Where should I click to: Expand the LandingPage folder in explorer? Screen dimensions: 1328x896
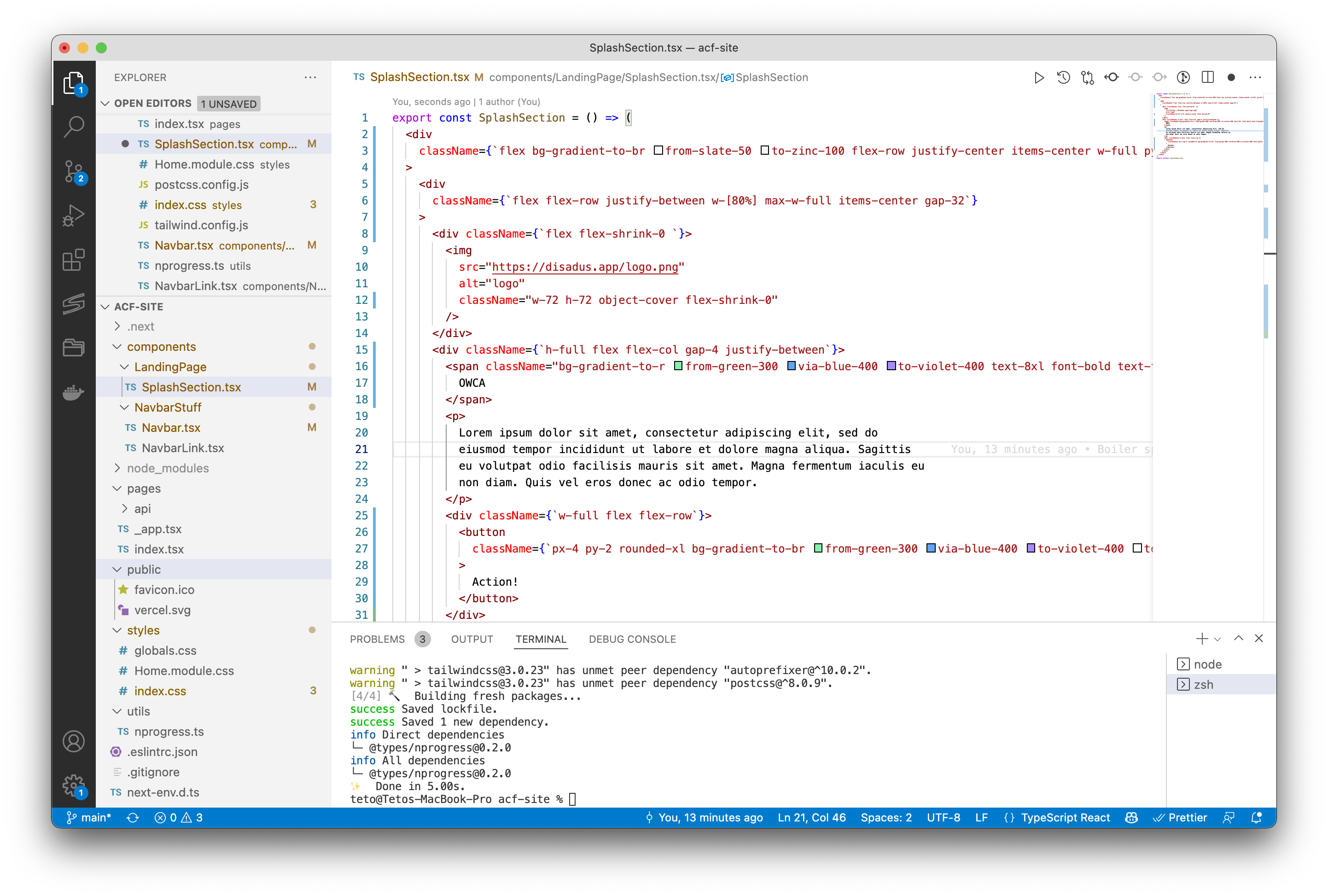pos(170,367)
